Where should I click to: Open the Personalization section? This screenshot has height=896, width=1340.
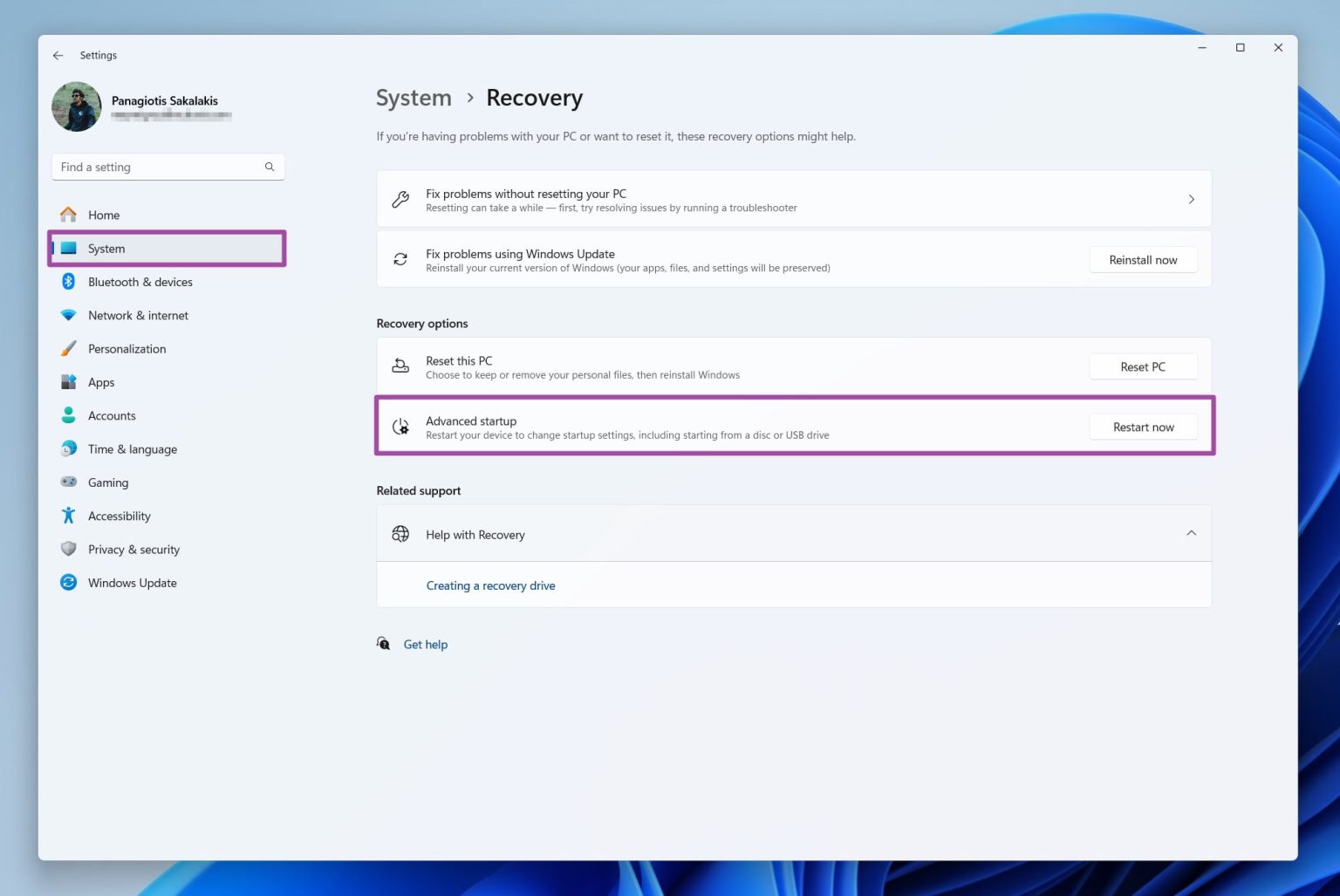[x=126, y=349]
